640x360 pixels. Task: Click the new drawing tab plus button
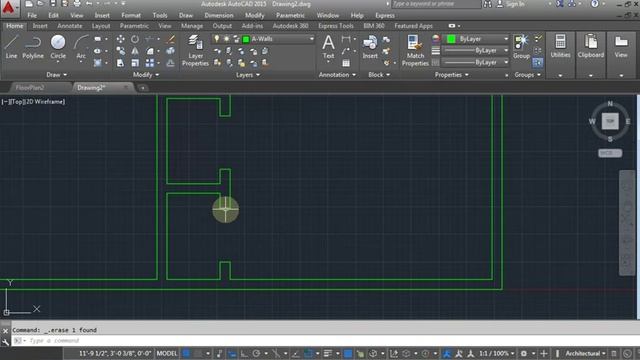point(142,88)
